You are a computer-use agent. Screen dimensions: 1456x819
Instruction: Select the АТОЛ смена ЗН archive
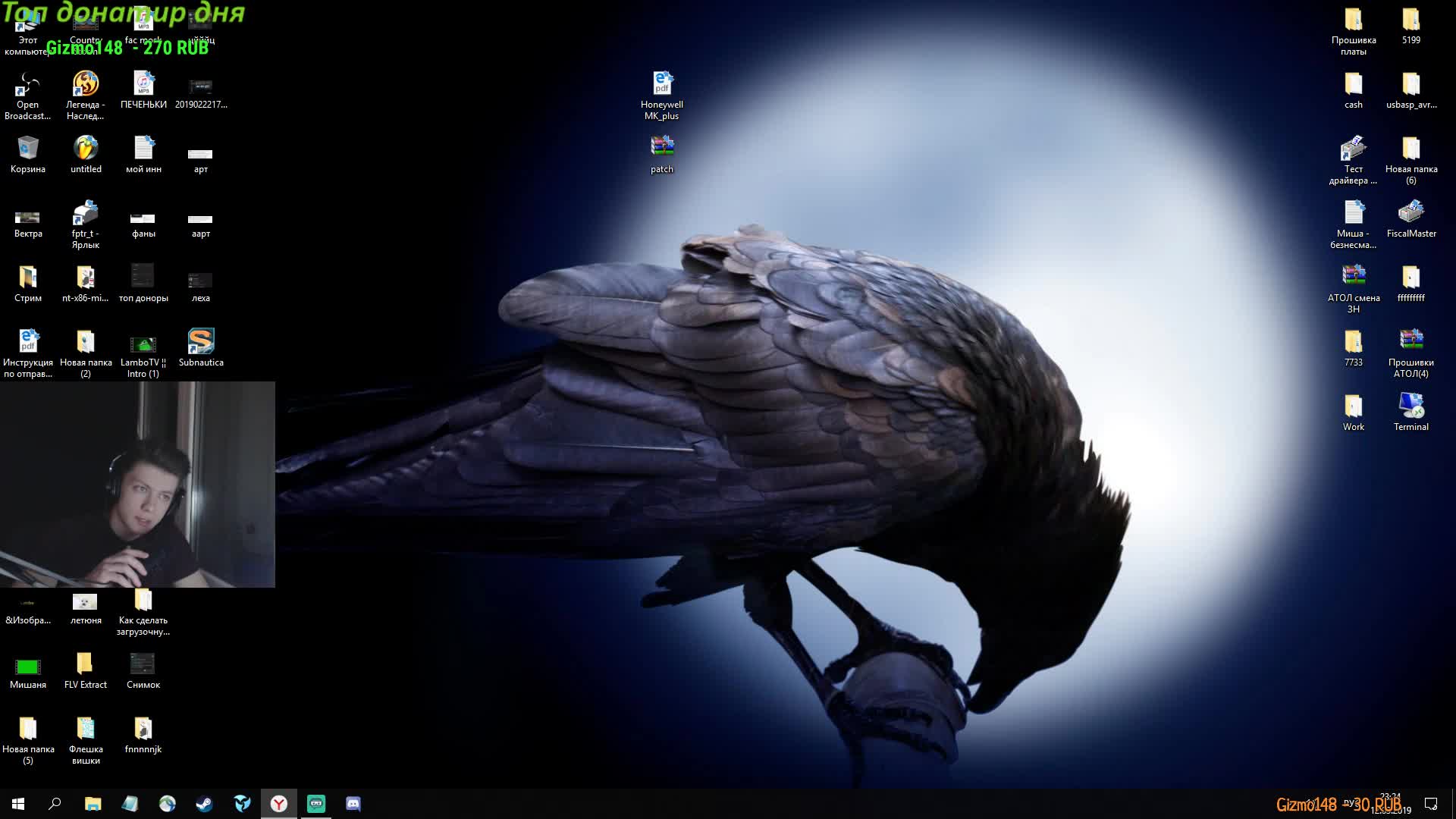tap(1353, 276)
